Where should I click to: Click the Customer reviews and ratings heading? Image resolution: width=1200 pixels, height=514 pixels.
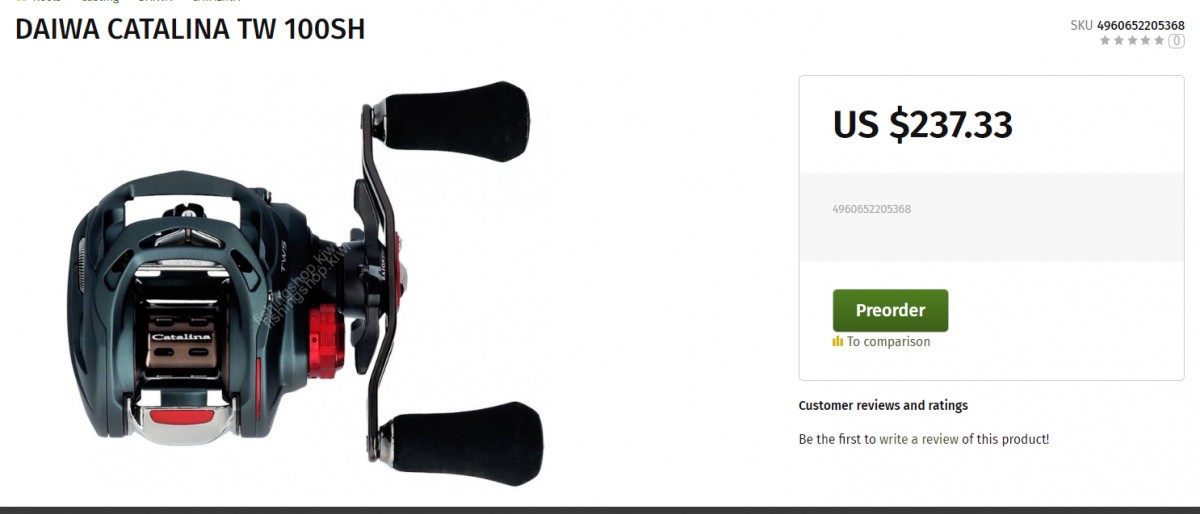point(883,406)
